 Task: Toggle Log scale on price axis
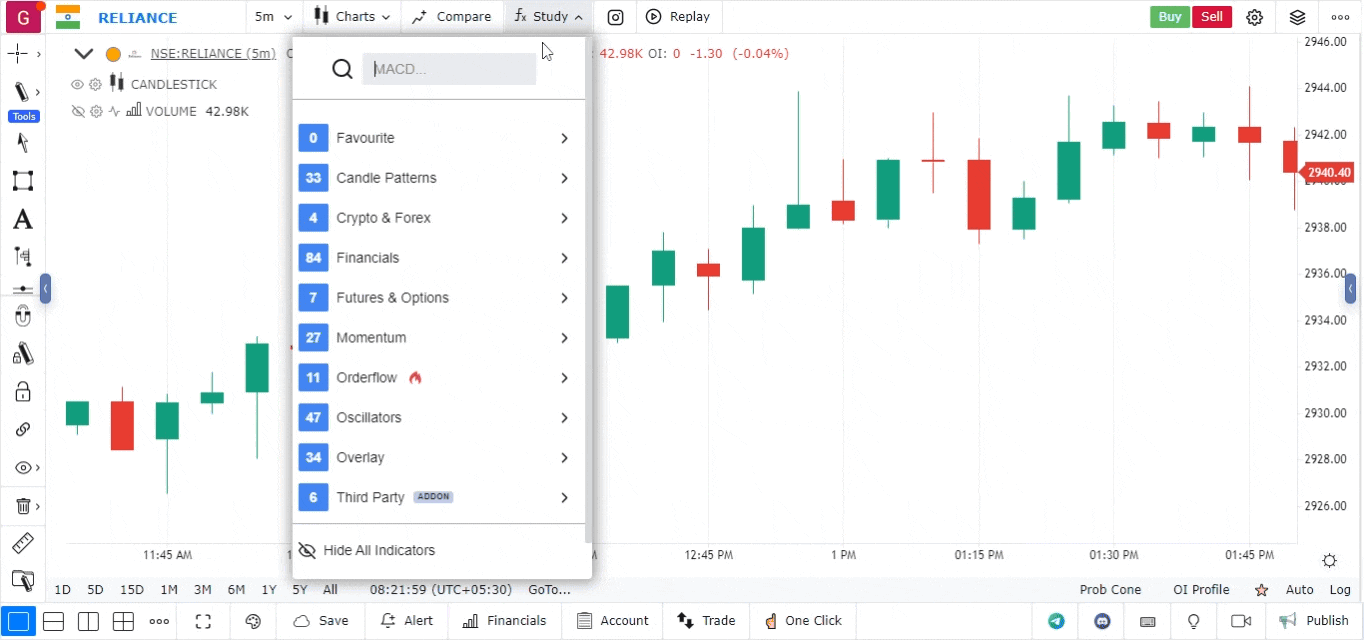point(1340,590)
